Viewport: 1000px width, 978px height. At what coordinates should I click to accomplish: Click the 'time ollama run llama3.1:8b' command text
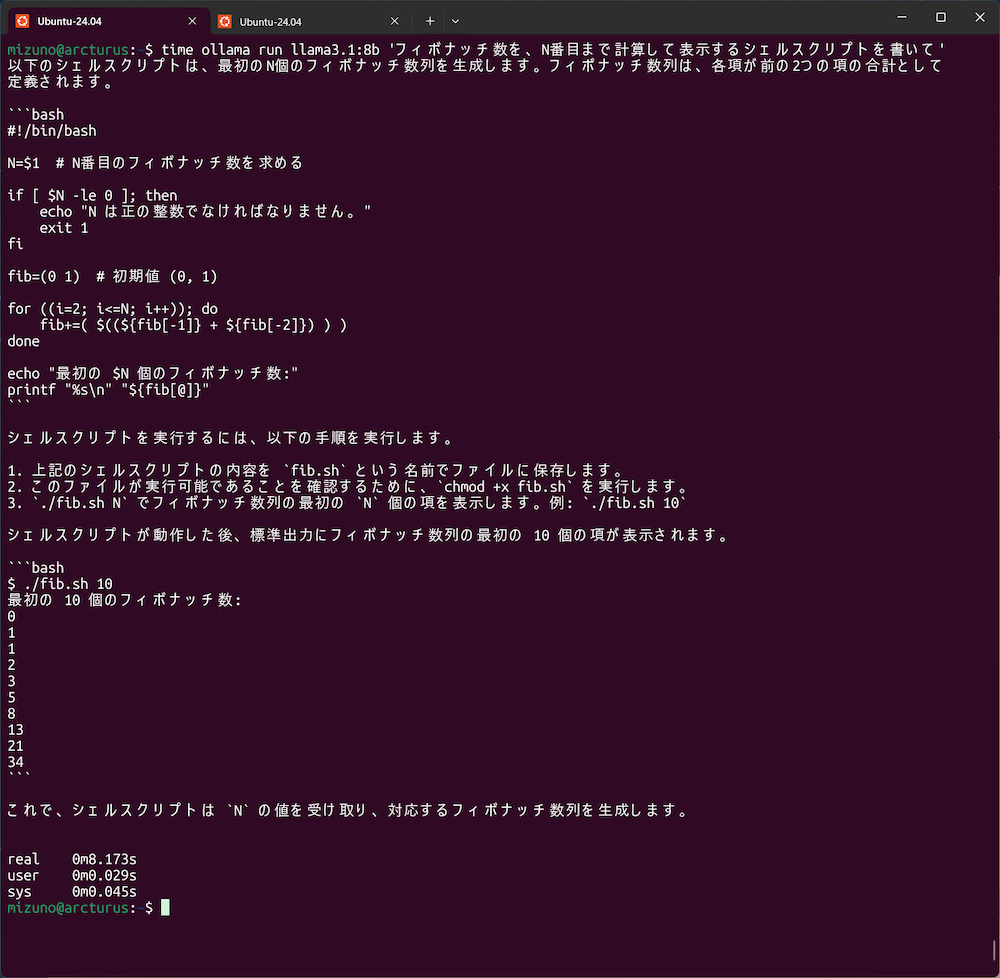click(x=270, y=50)
